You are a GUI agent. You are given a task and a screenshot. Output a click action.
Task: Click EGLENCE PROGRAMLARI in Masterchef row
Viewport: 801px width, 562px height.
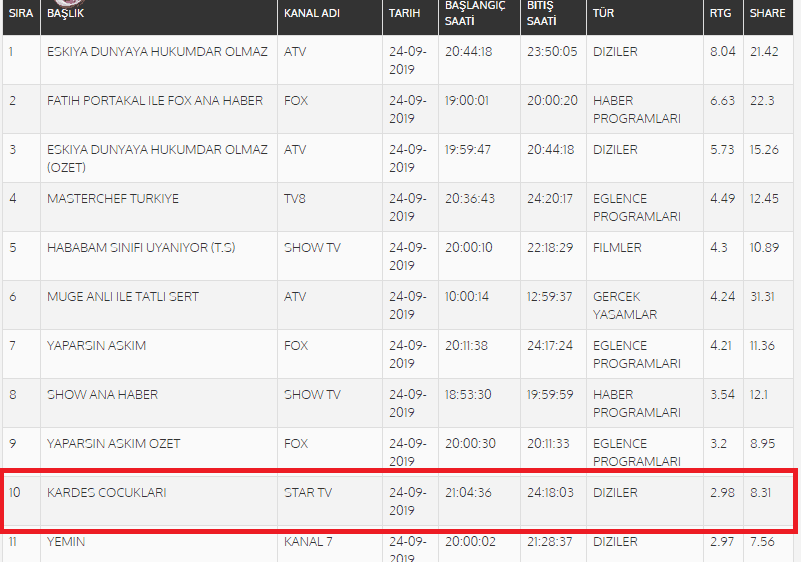[x=637, y=207]
